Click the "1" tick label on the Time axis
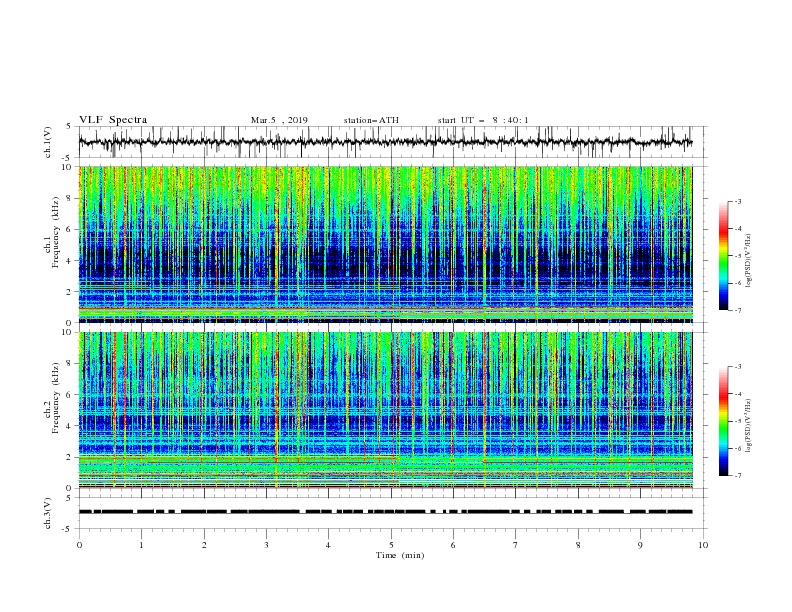 [x=141, y=545]
